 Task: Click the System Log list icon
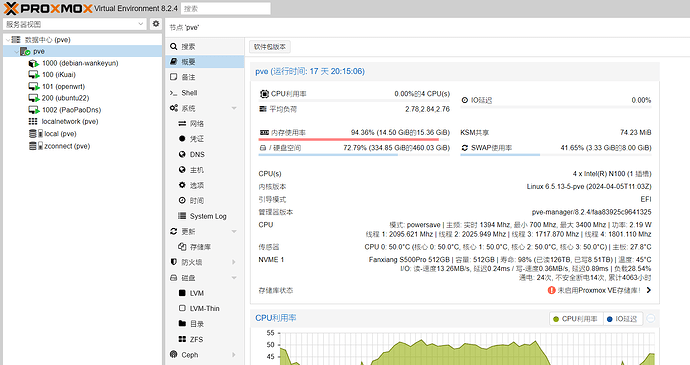[x=182, y=216]
